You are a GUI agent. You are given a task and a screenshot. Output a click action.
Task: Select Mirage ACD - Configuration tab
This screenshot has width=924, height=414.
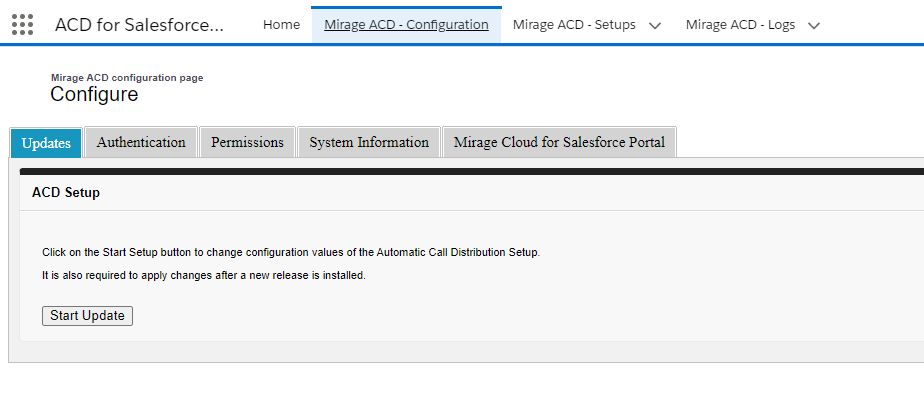tap(406, 25)
